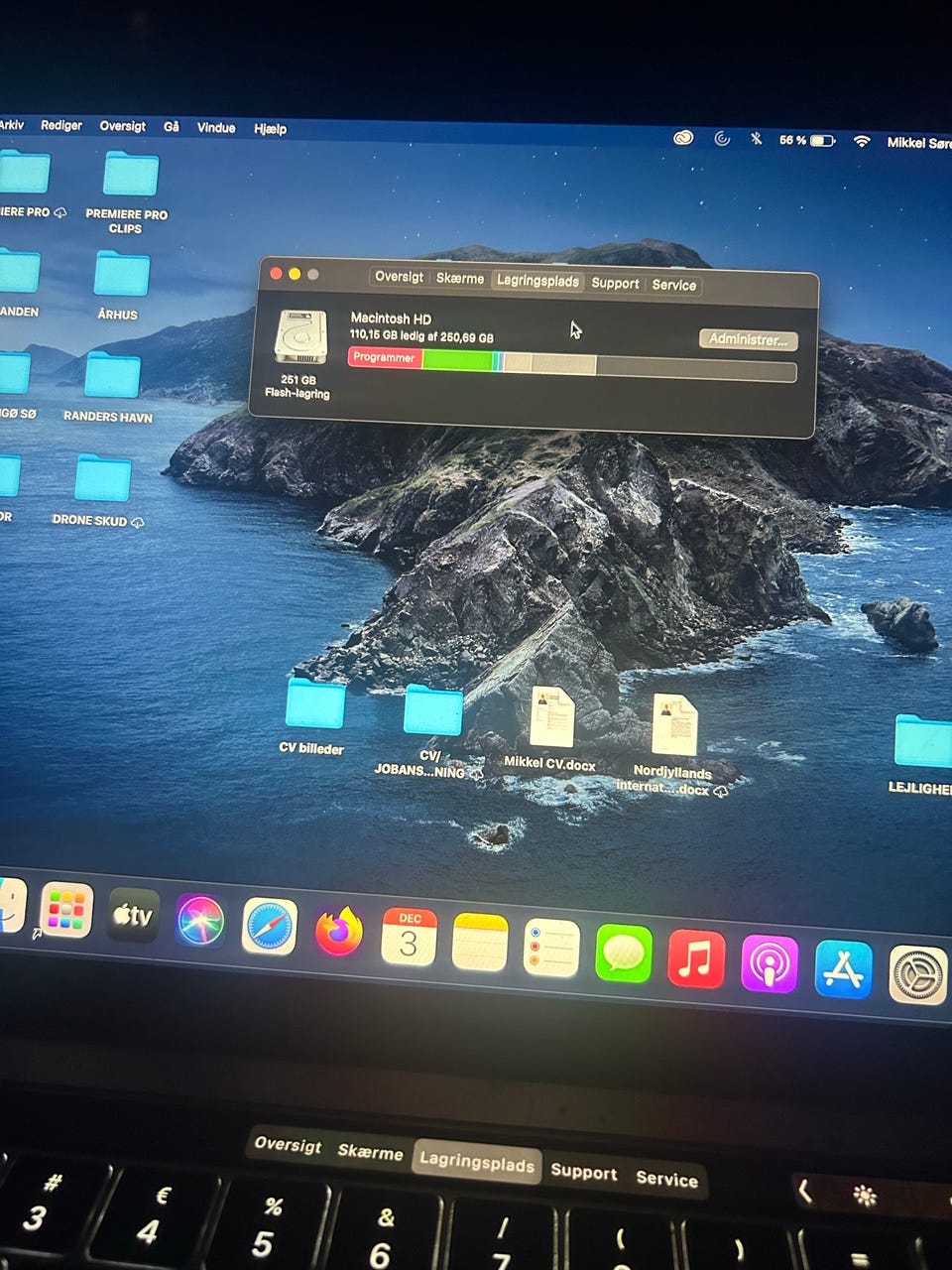Click the Mikkel user name in menu bar
Image resolution: width=952 pixels, height=1270 pixels.
[x=918, y=143]
